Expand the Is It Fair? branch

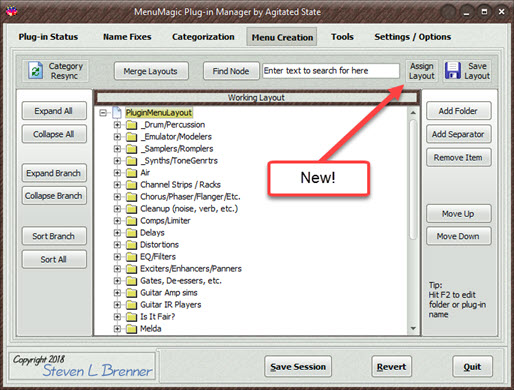coord(117,317)
